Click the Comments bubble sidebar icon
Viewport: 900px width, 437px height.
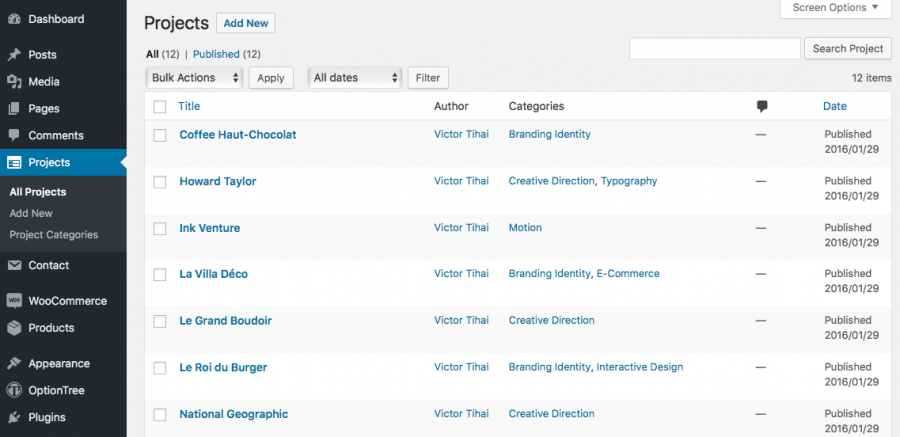[14, 135]
